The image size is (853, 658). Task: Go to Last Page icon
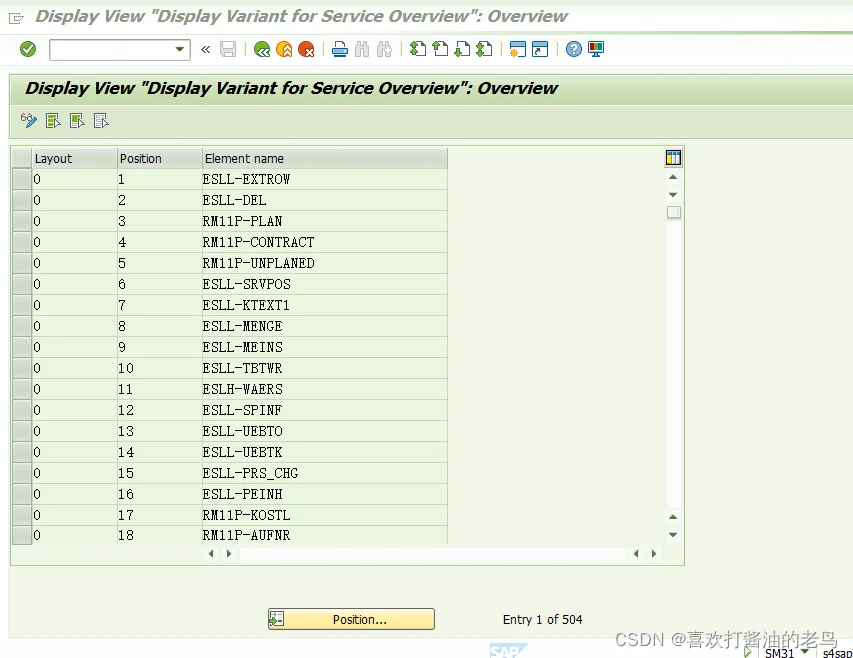tap(484, 49)
